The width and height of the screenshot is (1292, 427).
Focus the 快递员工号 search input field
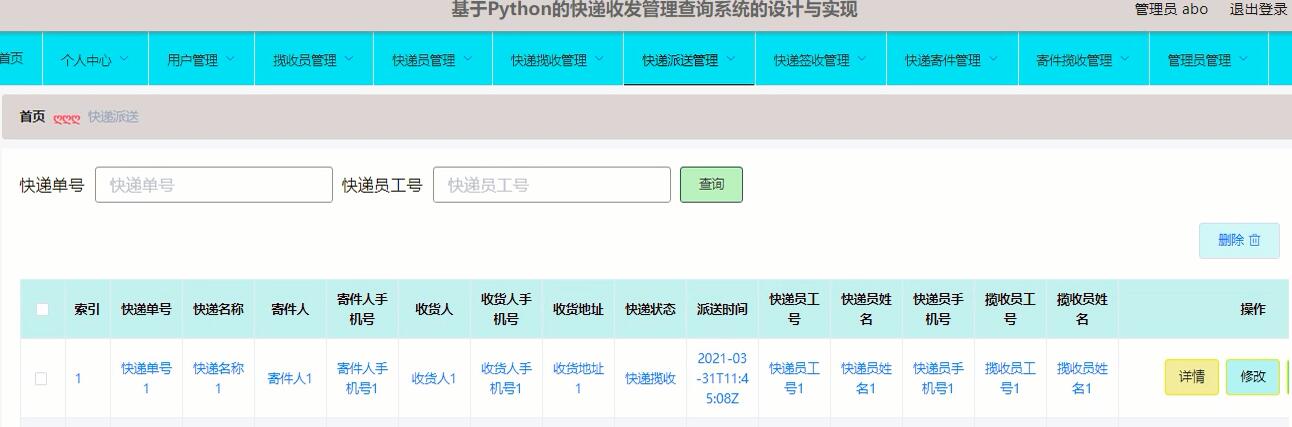551,185
